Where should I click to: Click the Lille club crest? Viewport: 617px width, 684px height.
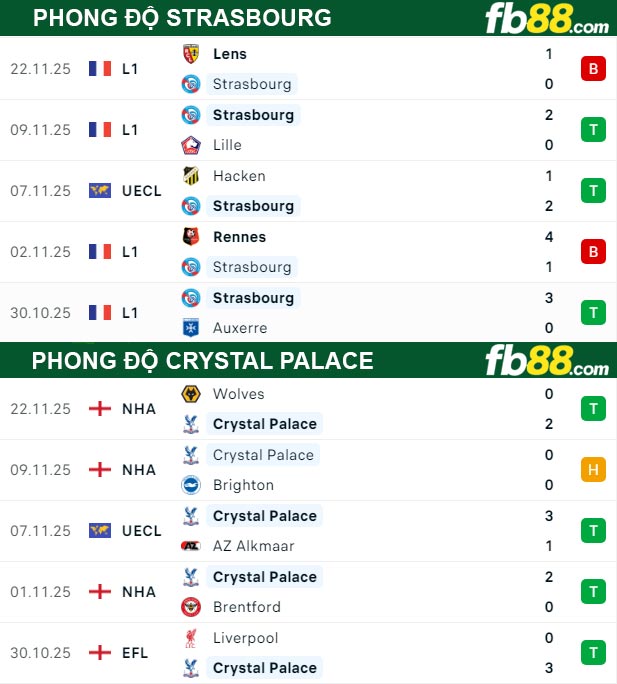(191, 145)
